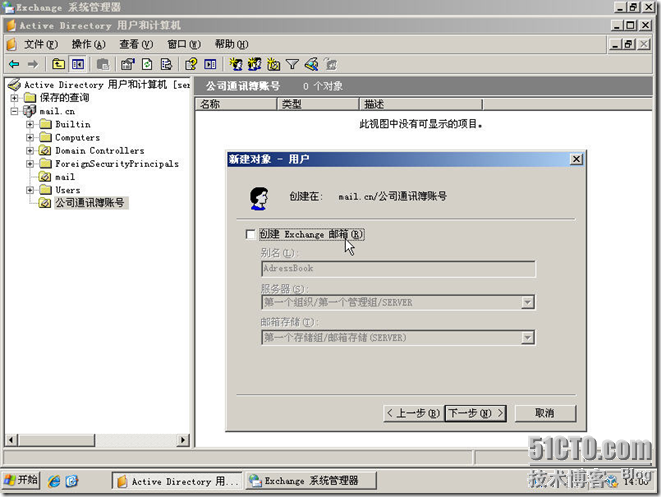Collapse the mail.cn domain node
Viewport: 661px width, 497px height.
tap(14, 111)
